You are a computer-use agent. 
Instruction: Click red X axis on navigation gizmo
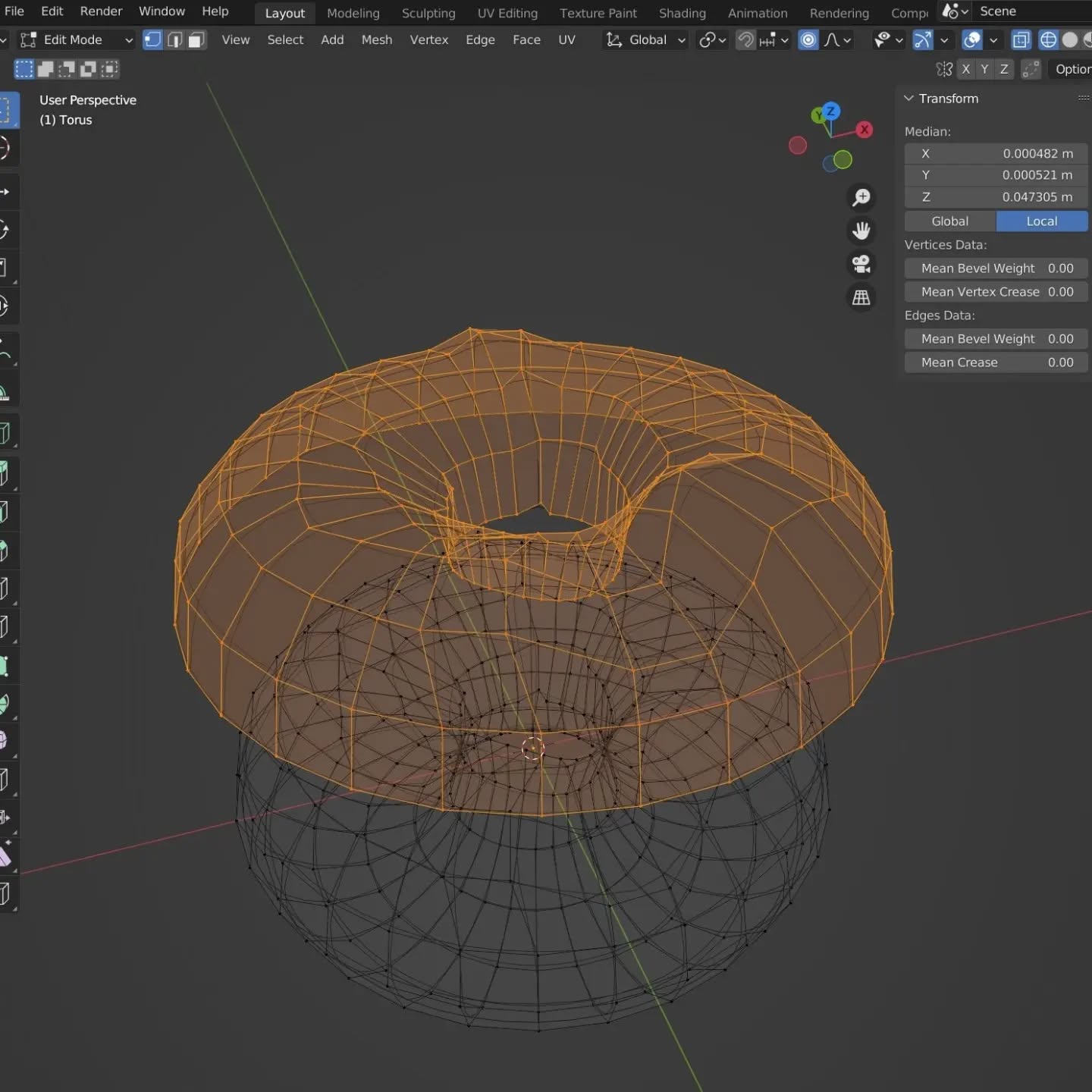tap(864, 130)
